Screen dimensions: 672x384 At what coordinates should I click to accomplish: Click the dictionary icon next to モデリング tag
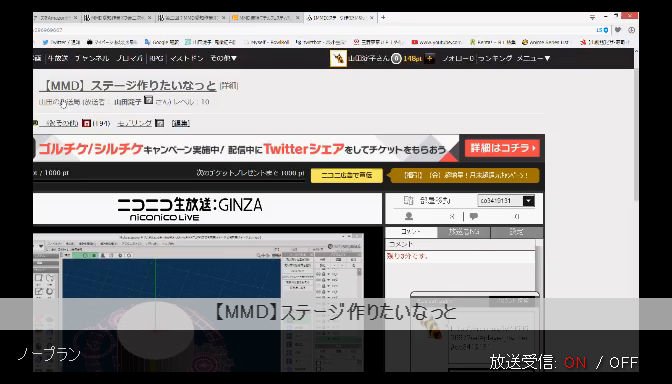pyautogui.click(x=159, y=123)
